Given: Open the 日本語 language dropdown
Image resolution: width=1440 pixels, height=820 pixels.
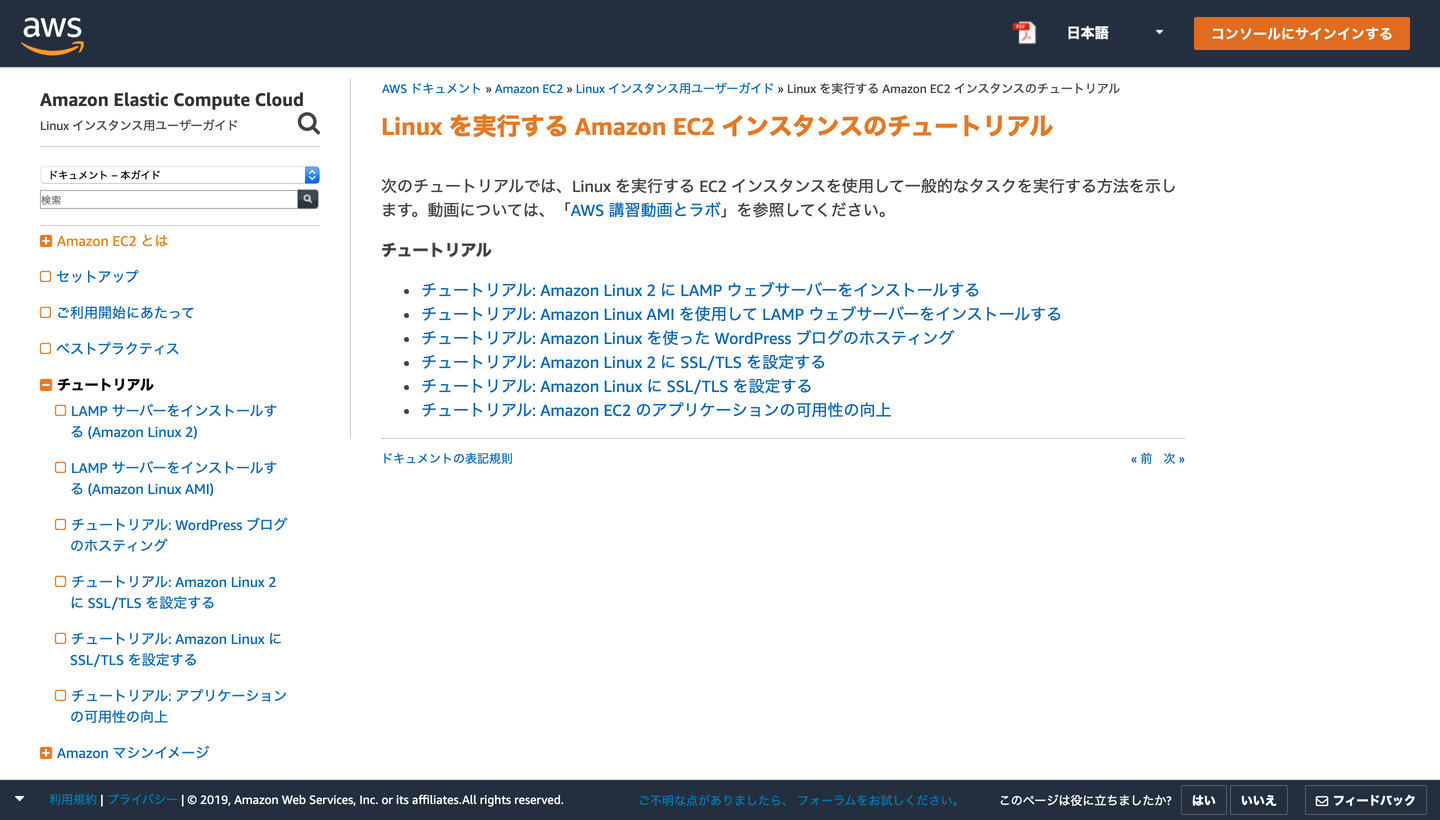Looking at the screenshot, I should coord(1113,33).
